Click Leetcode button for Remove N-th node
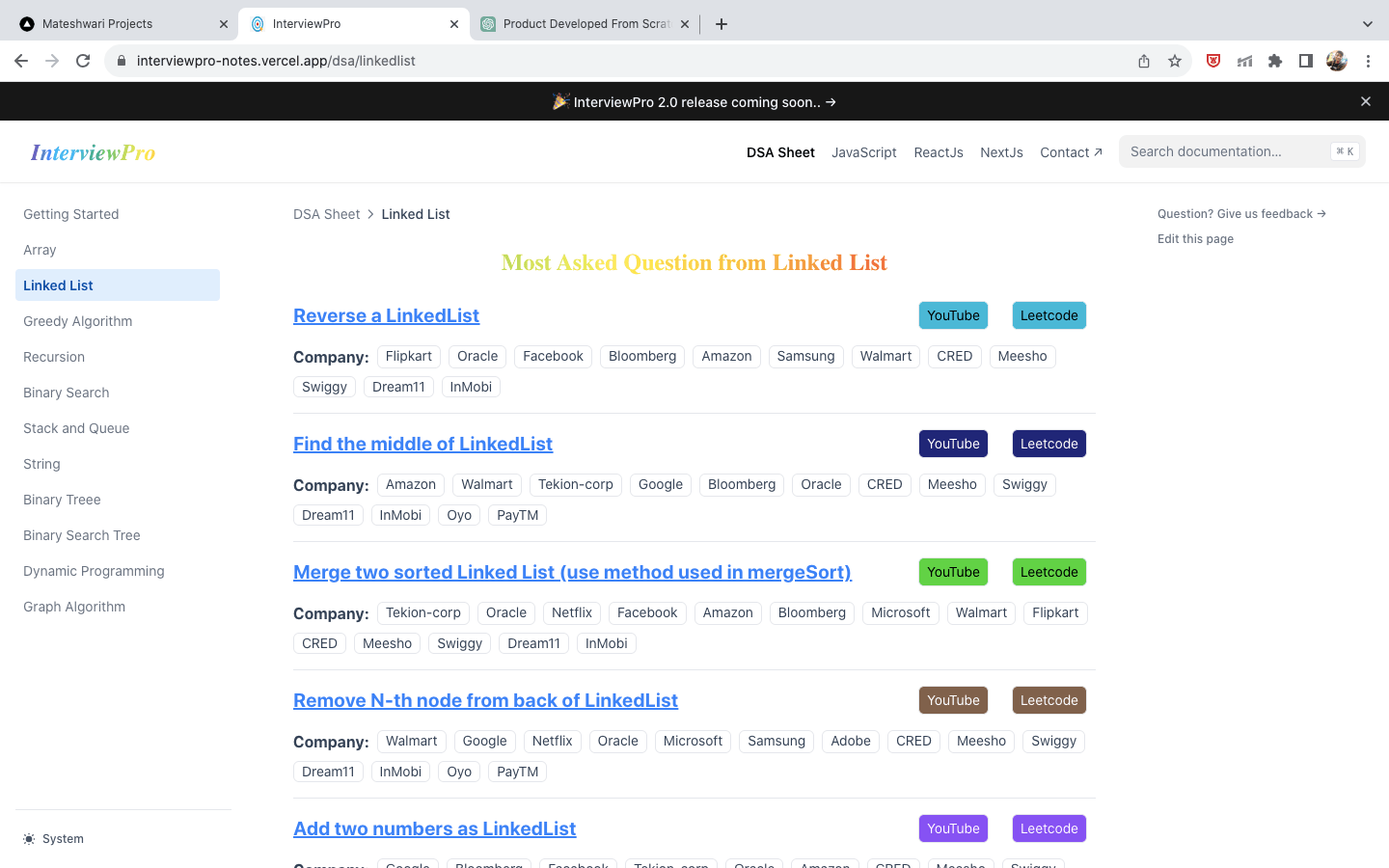The width and height of the screenshot is (1389, 868). pyautogui.click(x=1049, y=700)
